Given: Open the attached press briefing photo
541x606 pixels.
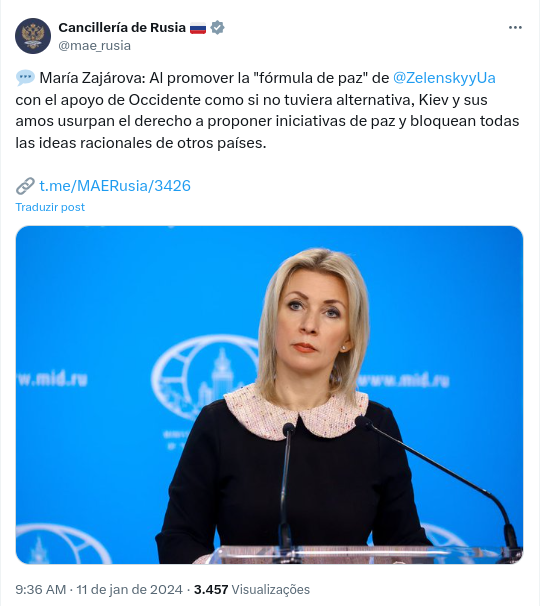Looking at the screenshot, I should point(269,395).
